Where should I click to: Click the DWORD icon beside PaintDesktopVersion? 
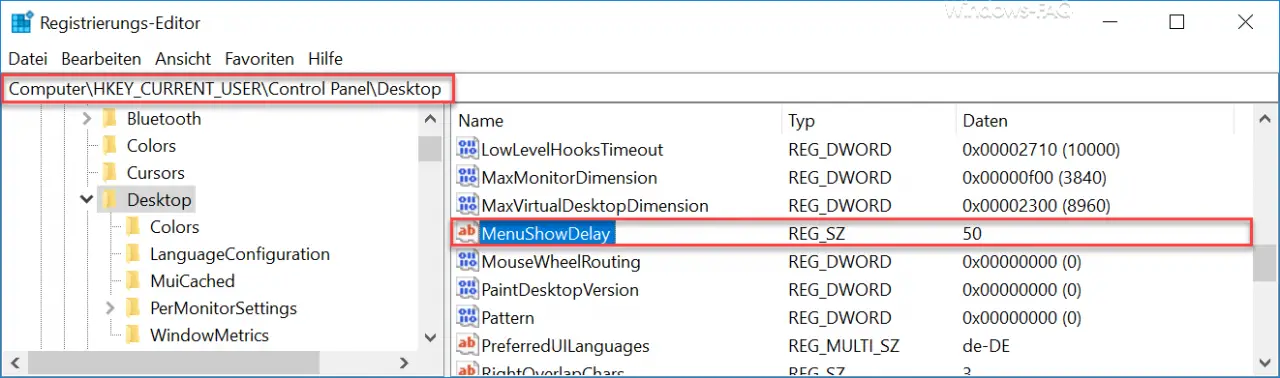click(x=467, y=289)
